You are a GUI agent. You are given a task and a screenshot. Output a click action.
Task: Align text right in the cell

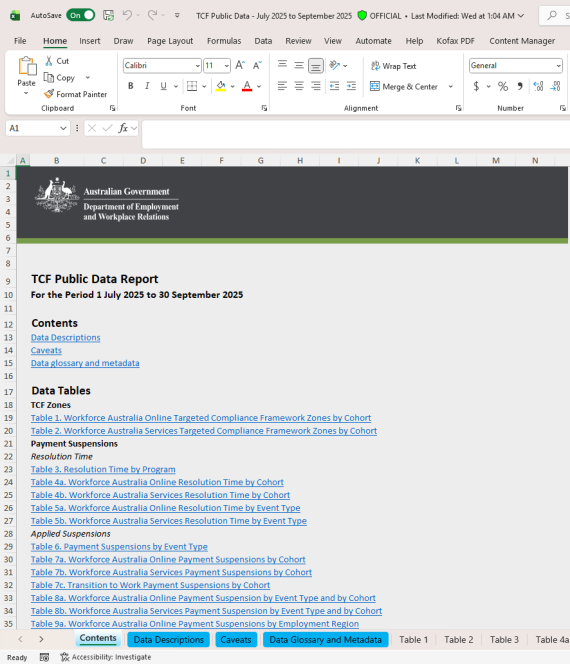tap(315, 86)
